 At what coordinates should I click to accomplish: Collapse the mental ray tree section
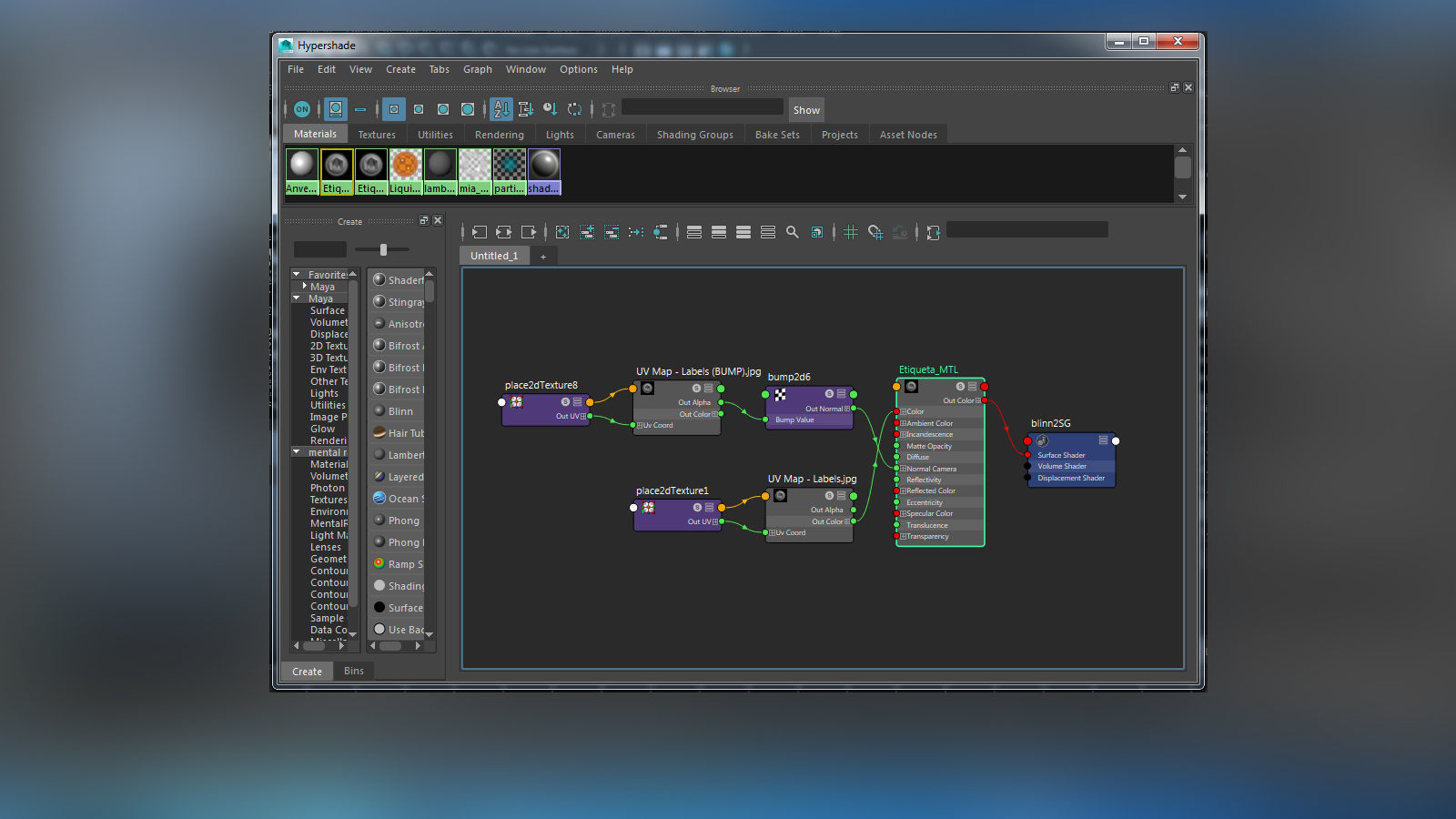pyautogui.click(x=297, y=451)
